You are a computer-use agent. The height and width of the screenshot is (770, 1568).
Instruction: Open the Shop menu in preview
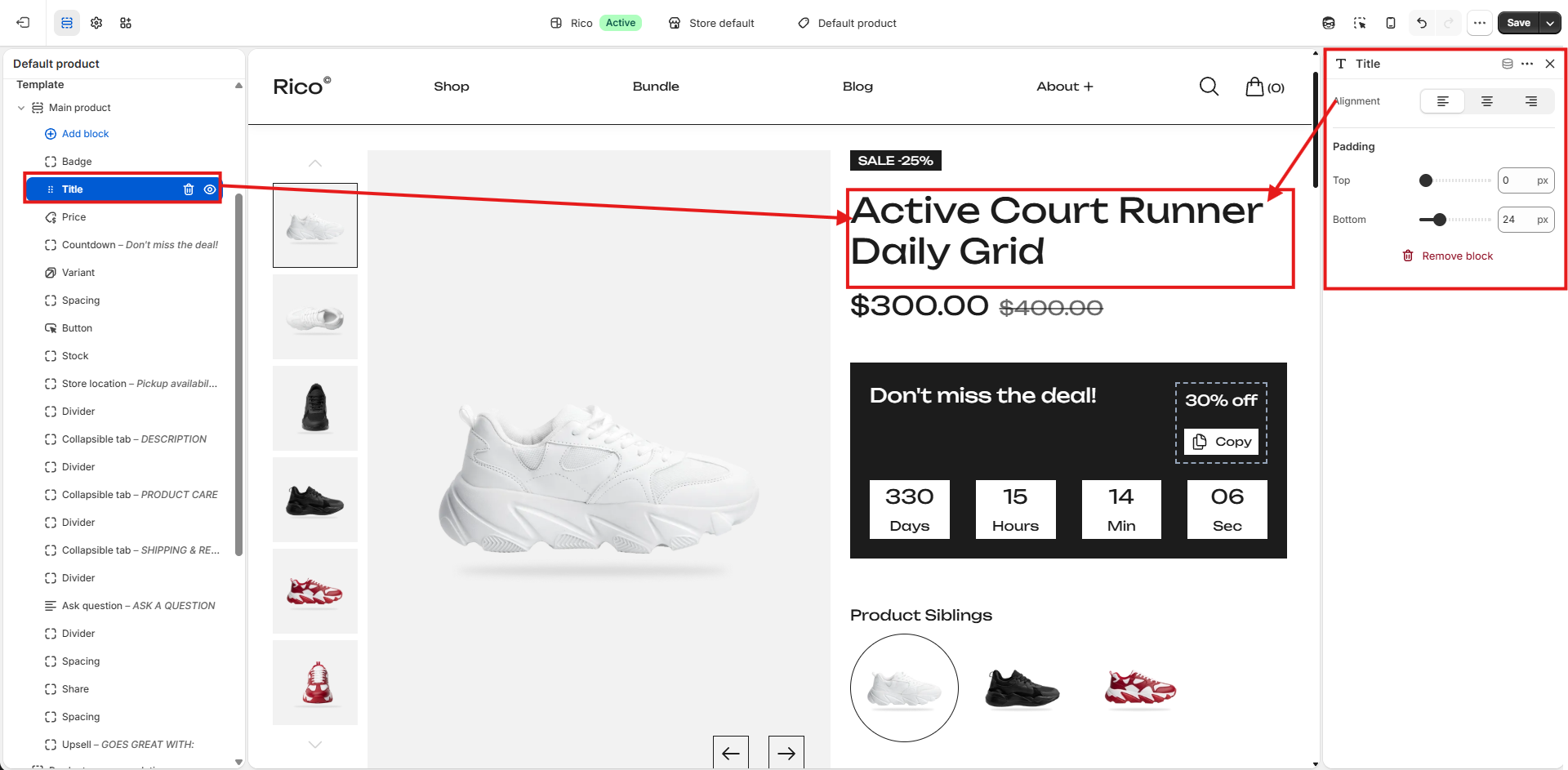click(x=452, y=87)
